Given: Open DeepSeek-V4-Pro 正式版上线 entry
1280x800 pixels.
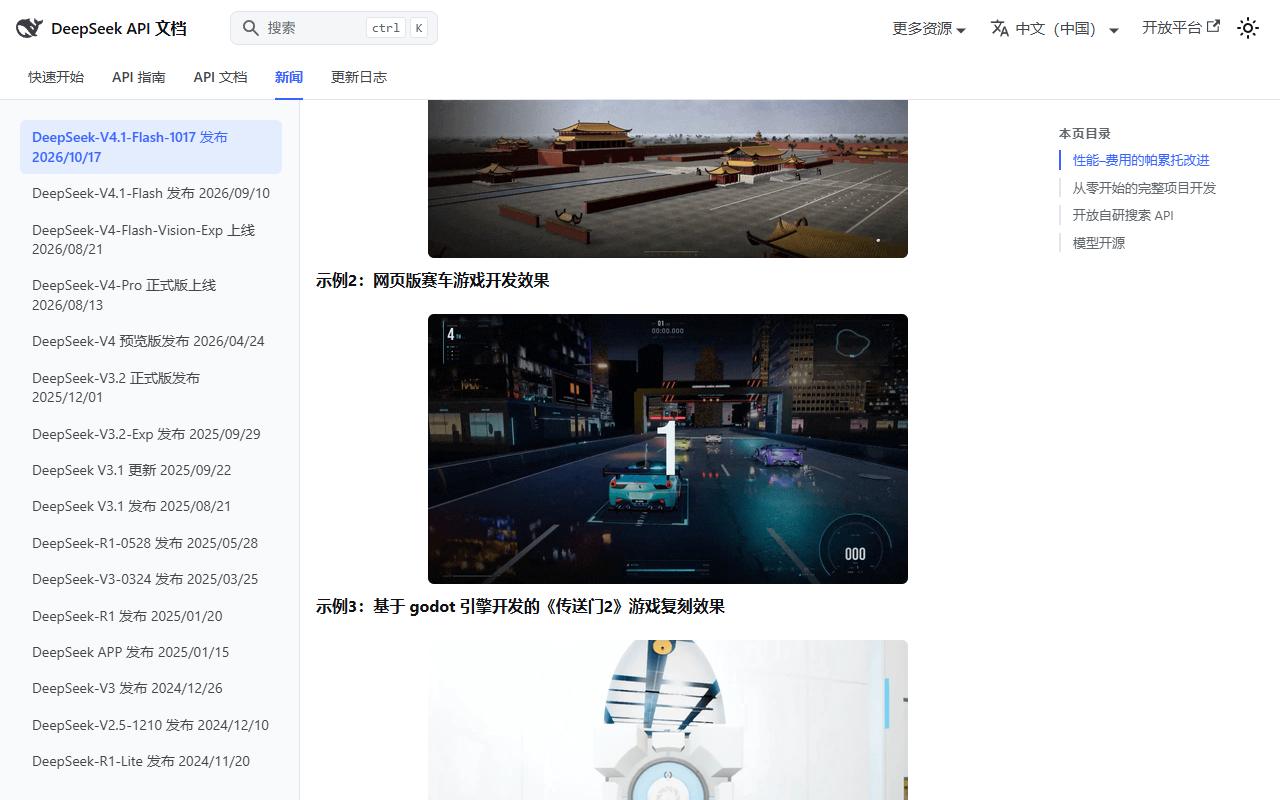Looking at the screenshot, I should coord(151,295).
